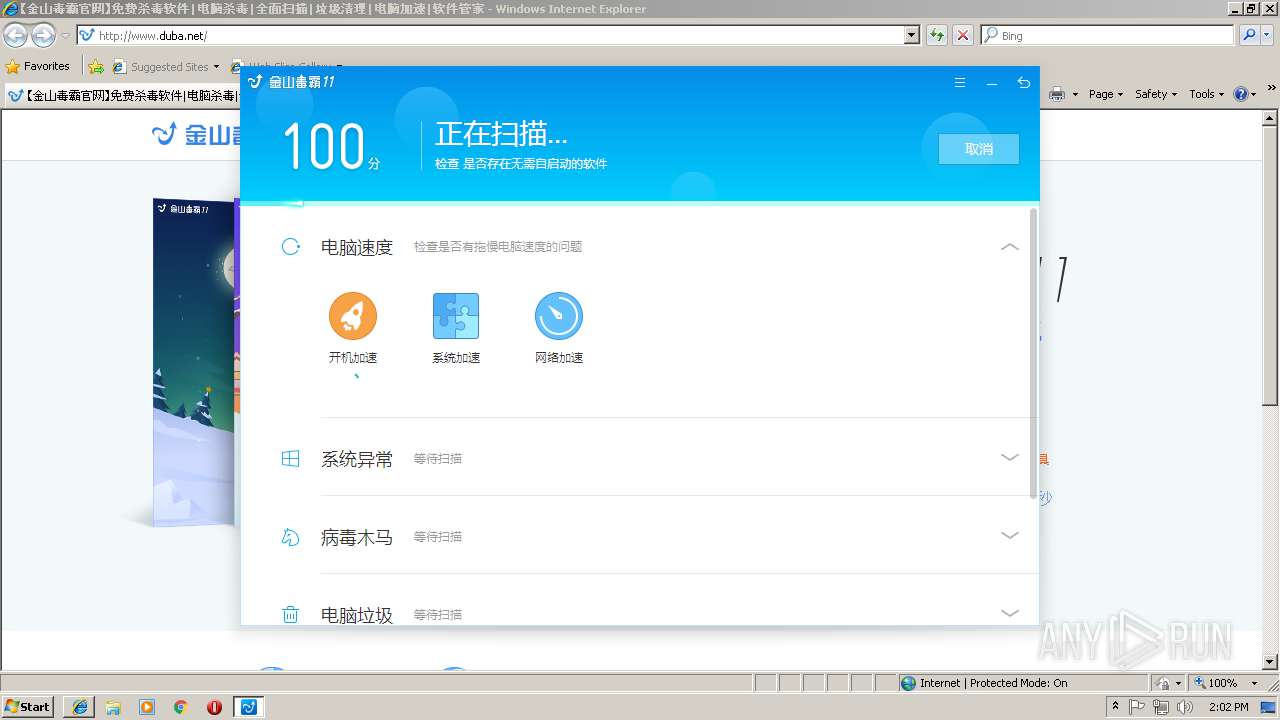Expand the 电脑垃圾 section chevron
Viewport: 1280px width, 720px height.
(x=1010, y=613)
